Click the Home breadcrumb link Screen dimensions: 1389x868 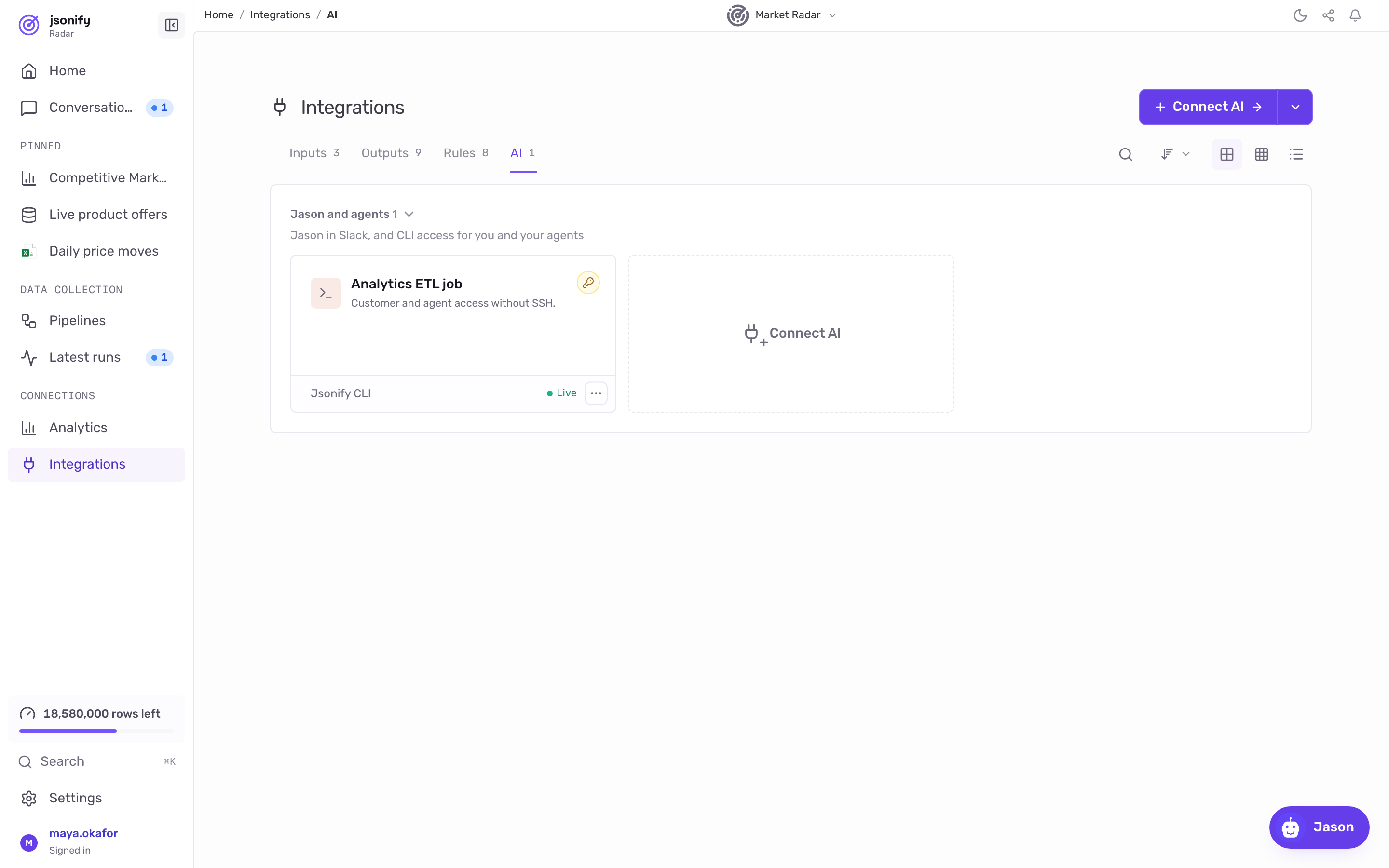(218, 15)
